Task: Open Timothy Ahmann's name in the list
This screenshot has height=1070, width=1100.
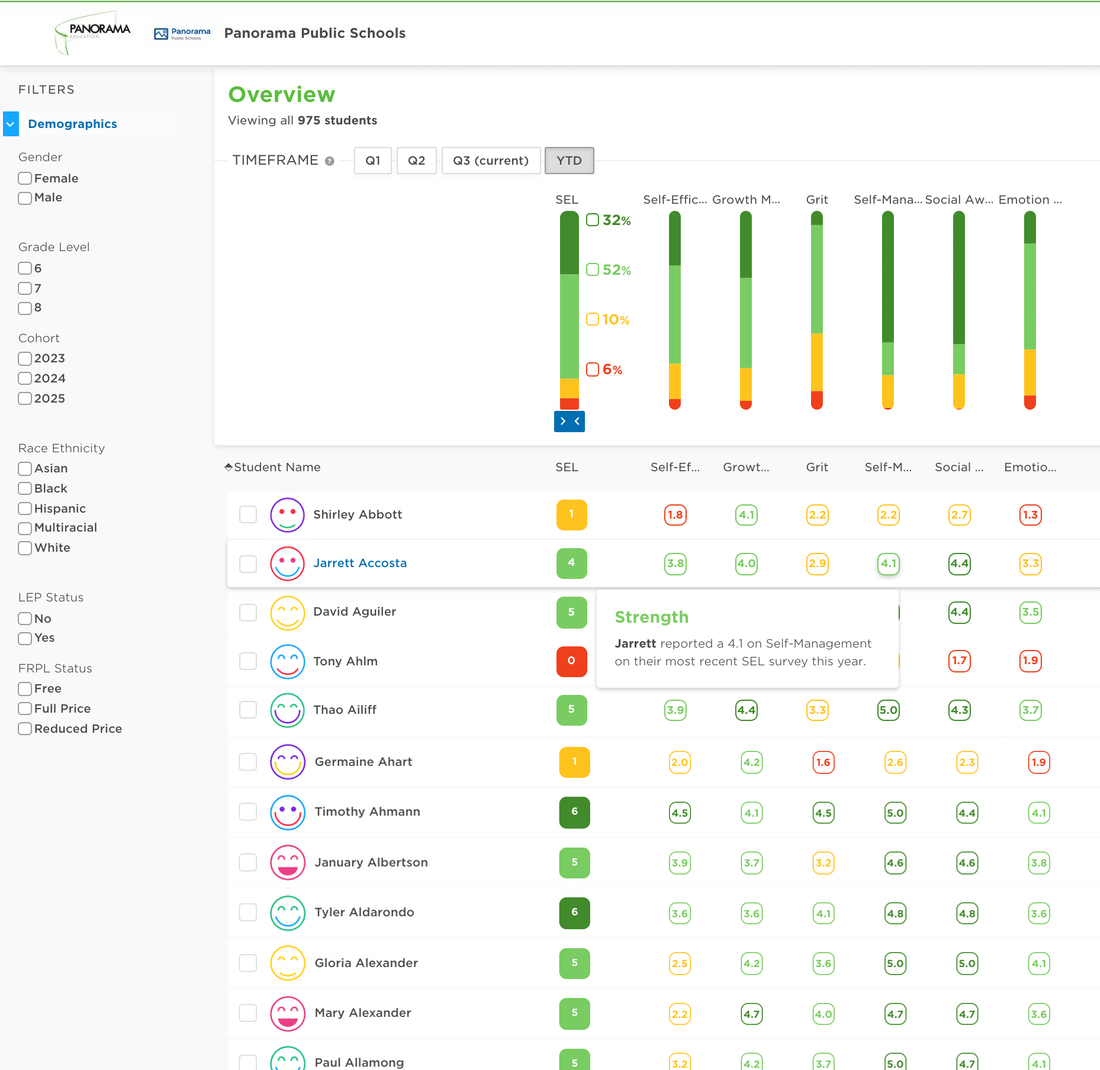Action: point(368,812)
